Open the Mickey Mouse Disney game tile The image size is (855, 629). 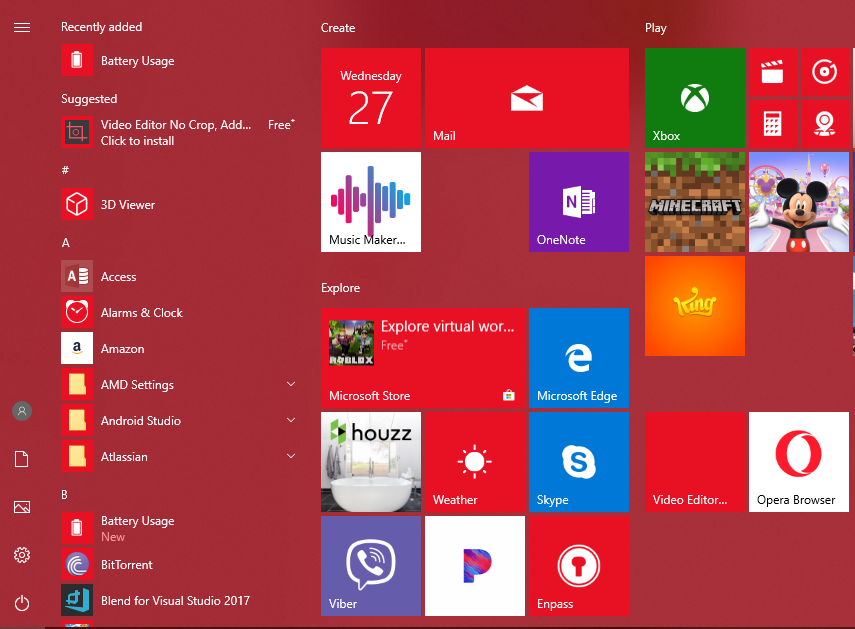pos(799,202)
